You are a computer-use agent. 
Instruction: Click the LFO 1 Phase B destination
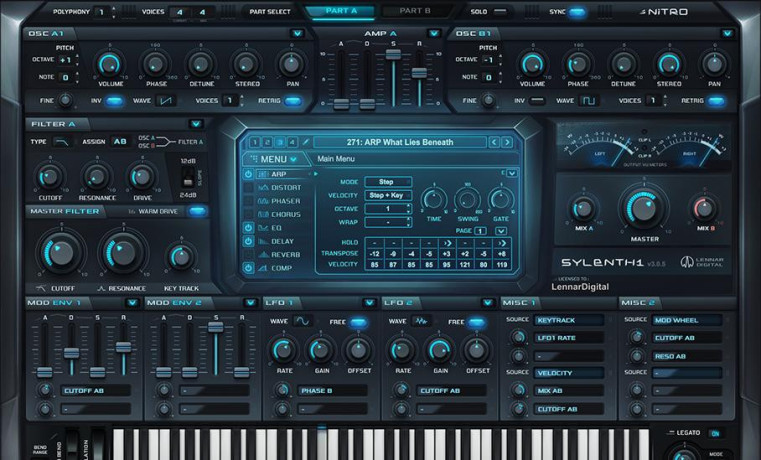332,391
